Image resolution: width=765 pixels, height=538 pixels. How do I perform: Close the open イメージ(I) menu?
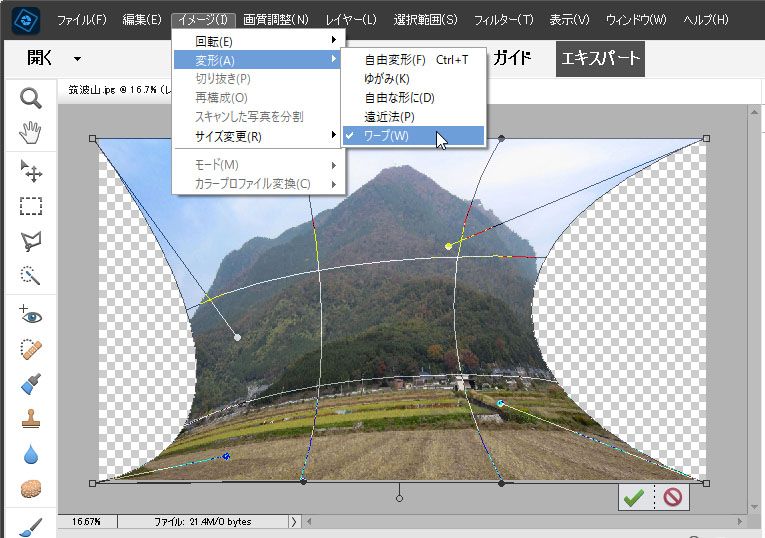(203, 20)
